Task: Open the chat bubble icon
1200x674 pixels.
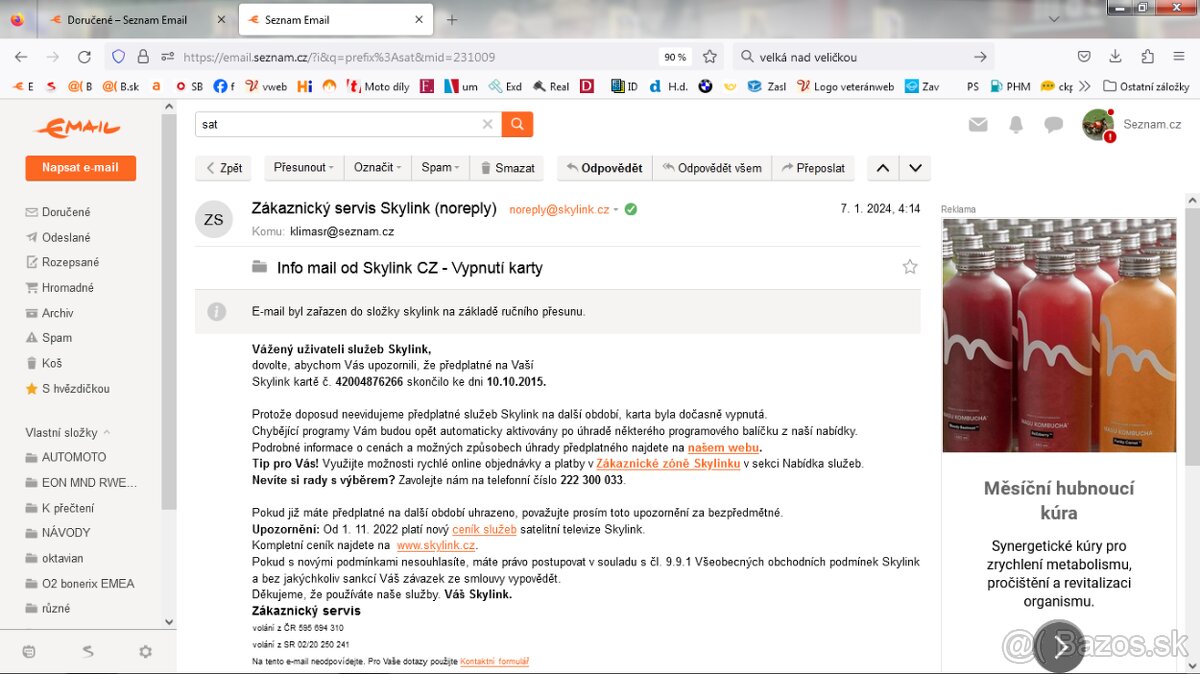Action: (1053, 124)
